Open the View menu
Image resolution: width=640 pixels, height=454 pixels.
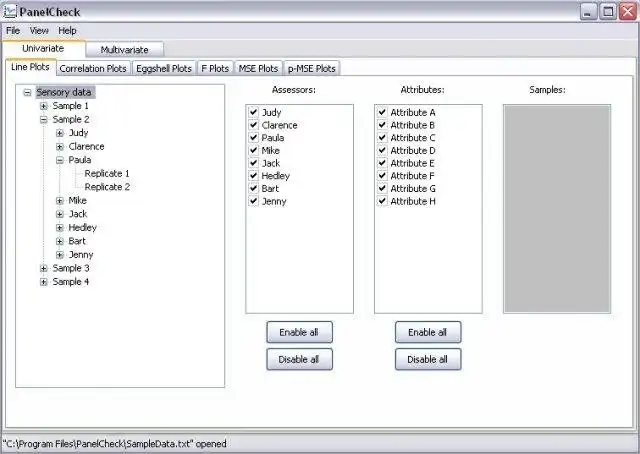pos(39,31)
